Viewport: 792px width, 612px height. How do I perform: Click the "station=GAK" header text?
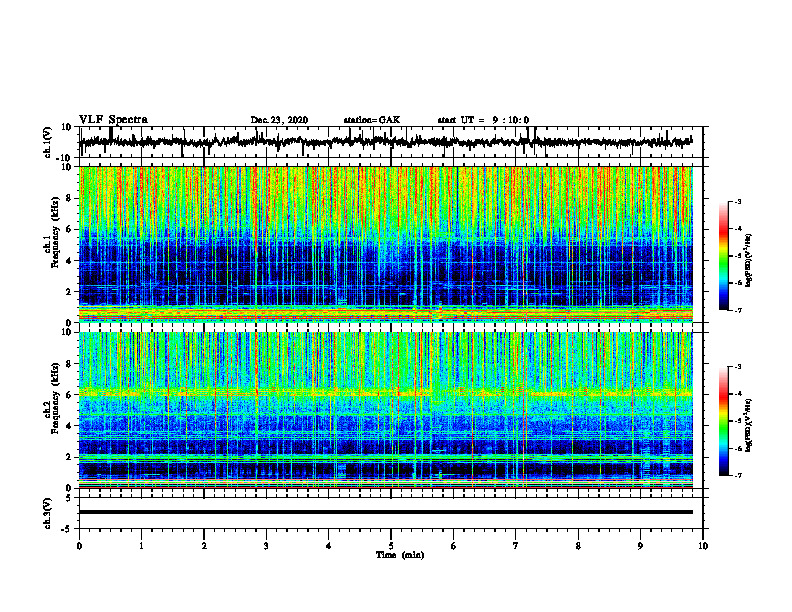372,120
